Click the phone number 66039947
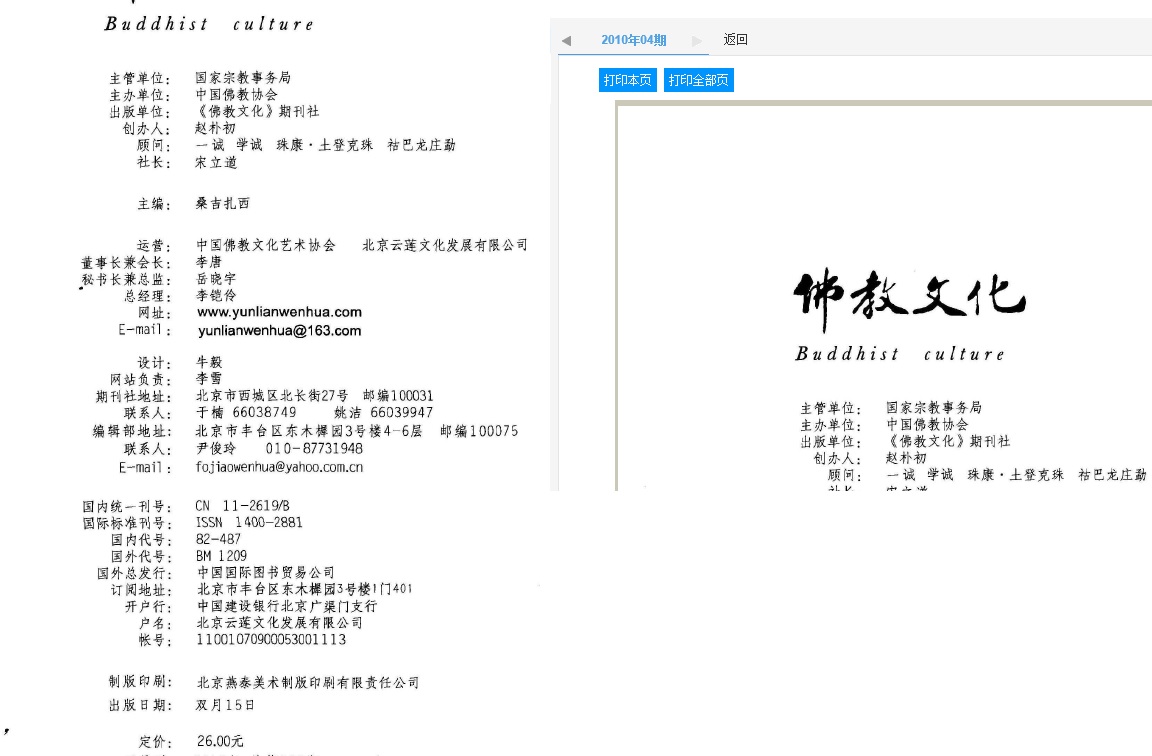 click(x=402, y=413)
